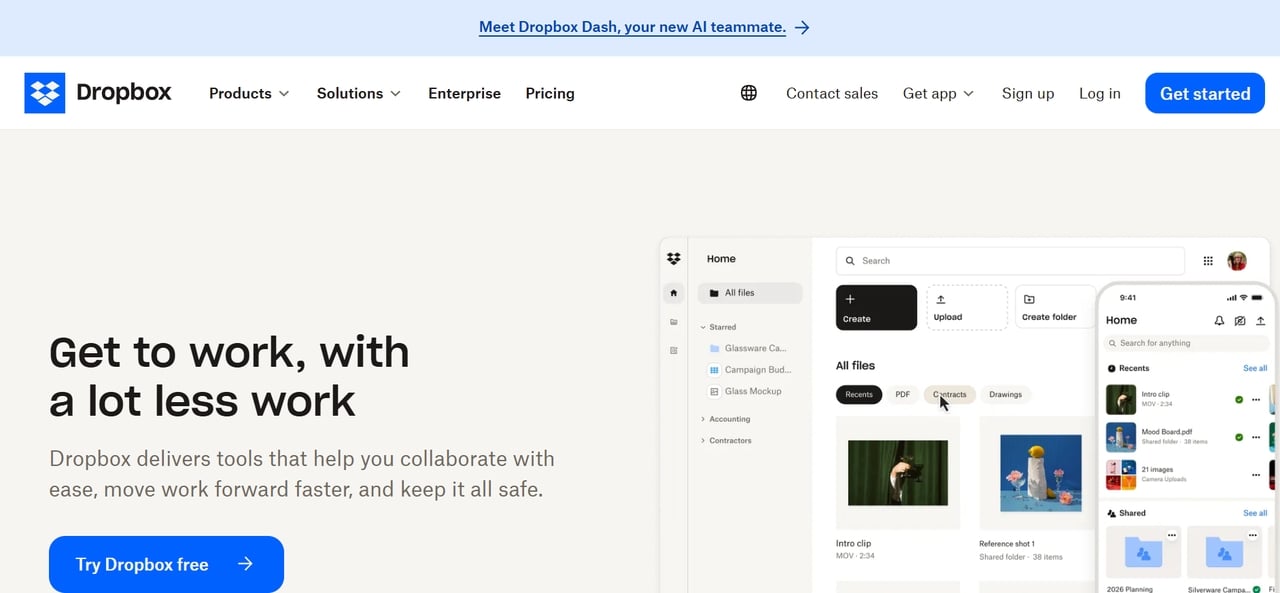The image size is (1280, 593).
Task: Expand the Accounting folder in the preview
Action: tap(703, 419)
